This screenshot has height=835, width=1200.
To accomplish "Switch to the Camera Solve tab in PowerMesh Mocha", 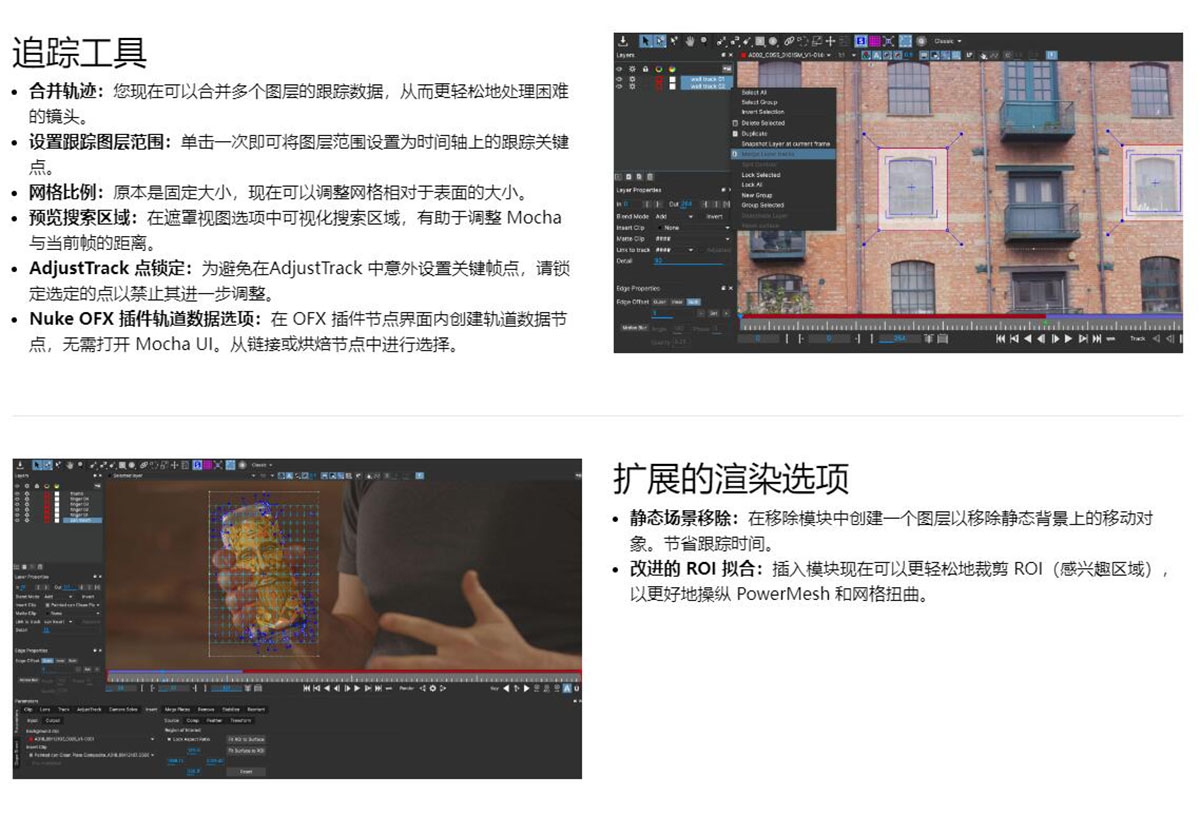I will click(123, 709).
